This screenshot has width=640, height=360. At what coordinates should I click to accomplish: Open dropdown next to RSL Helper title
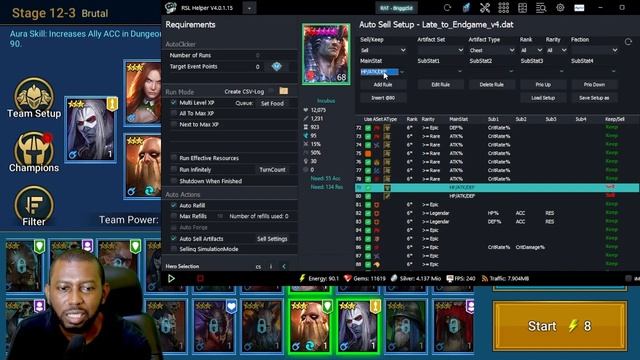(249, 8)
